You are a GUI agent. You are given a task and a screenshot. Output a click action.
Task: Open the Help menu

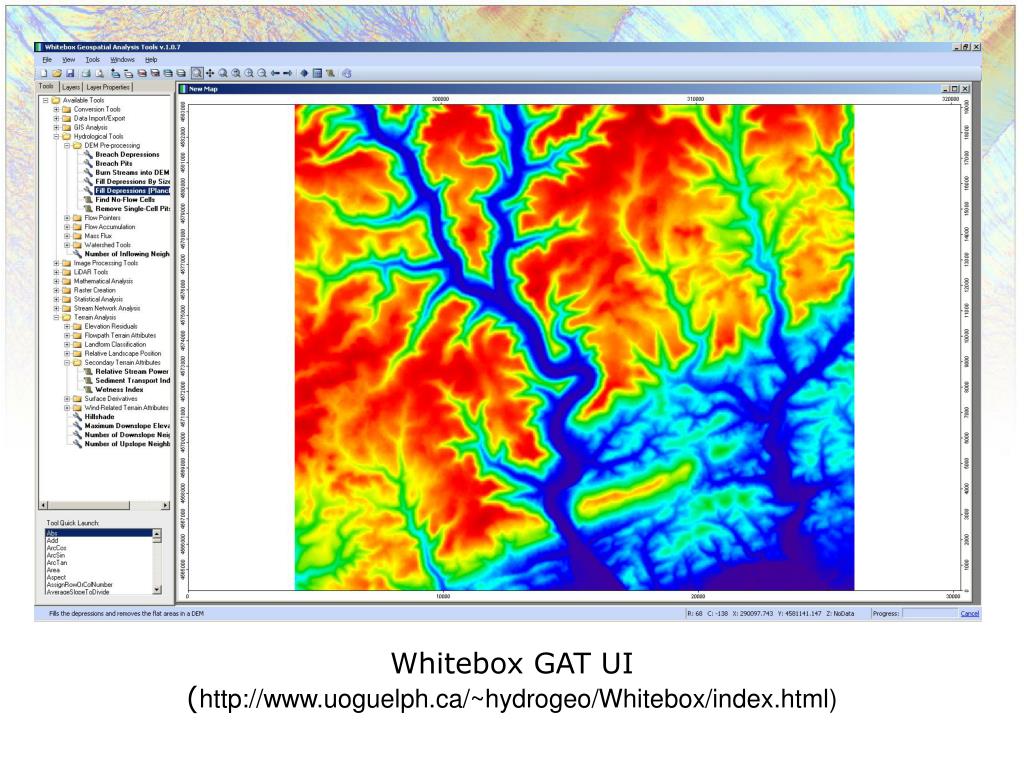[151, 59]
